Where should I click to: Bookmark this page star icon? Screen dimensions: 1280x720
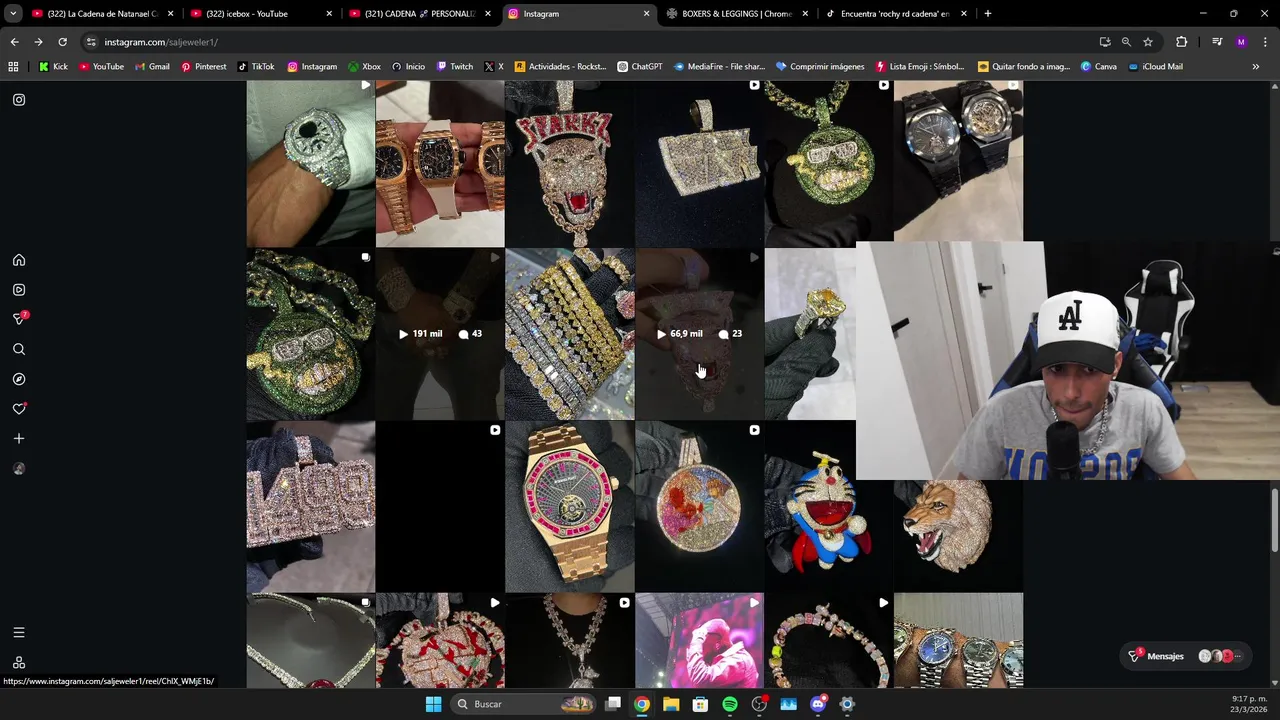(1148, 42)
